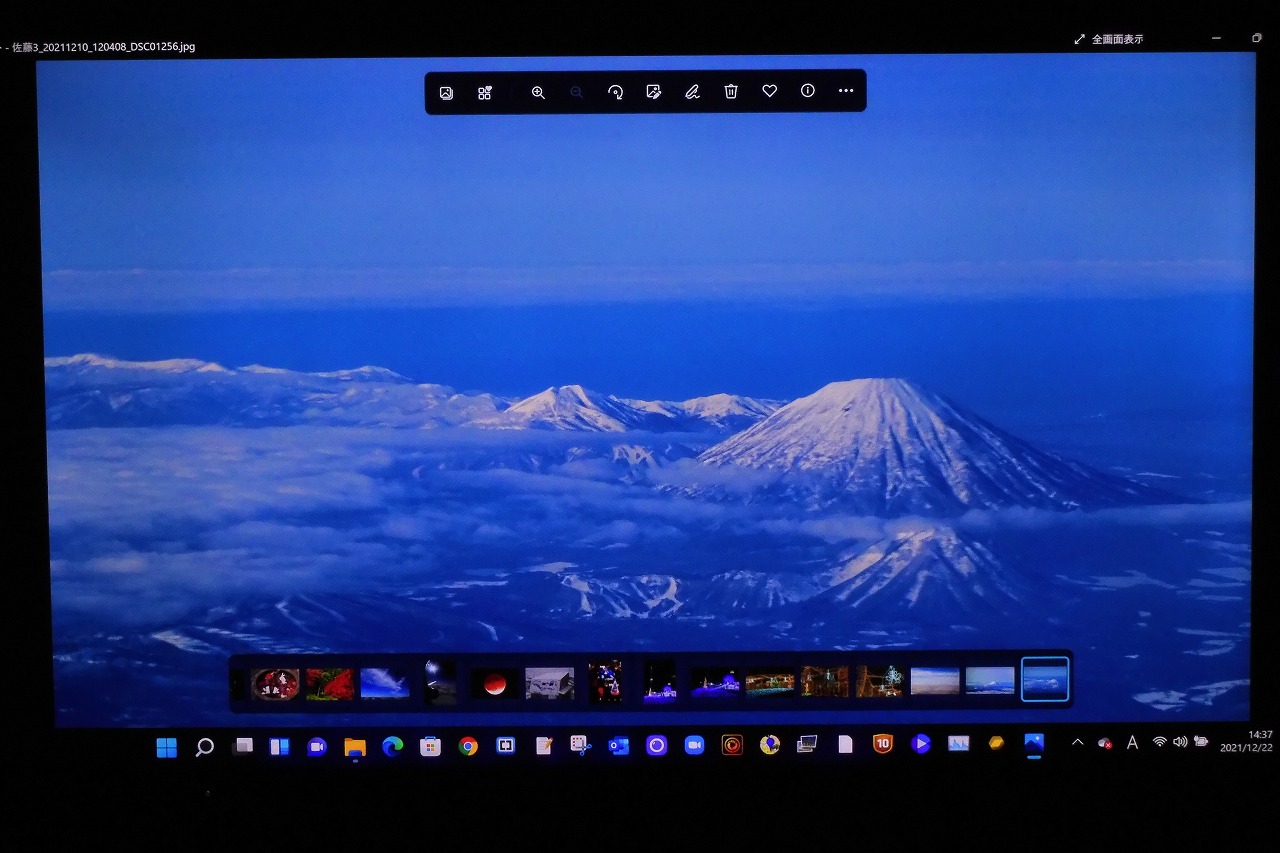Open Google Chrome from the taskbar
The height and width of the screenshot is (853, 1280).
click(468, 746)
